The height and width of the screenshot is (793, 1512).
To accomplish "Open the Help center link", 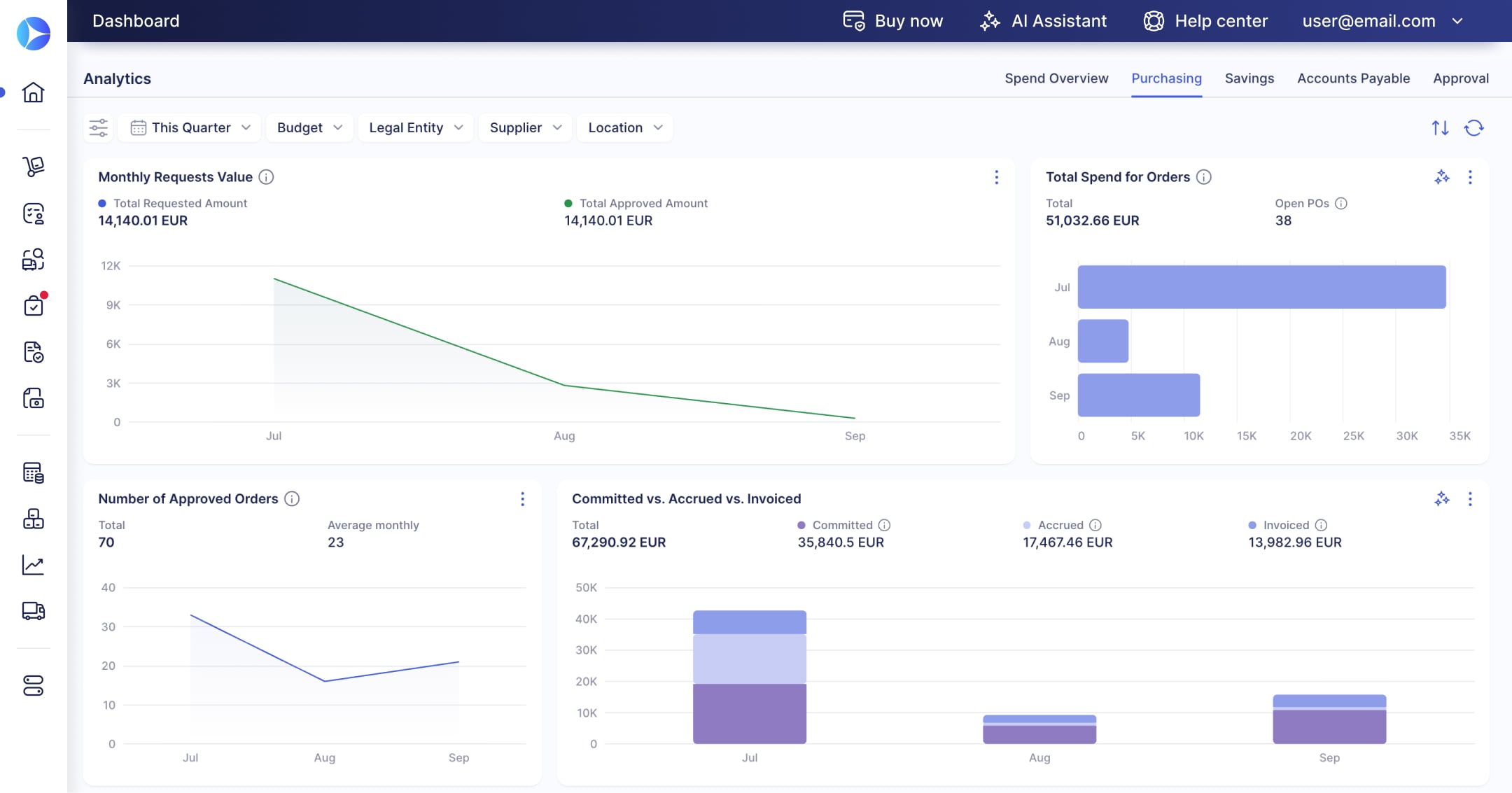I will (x=1205, y=21).
